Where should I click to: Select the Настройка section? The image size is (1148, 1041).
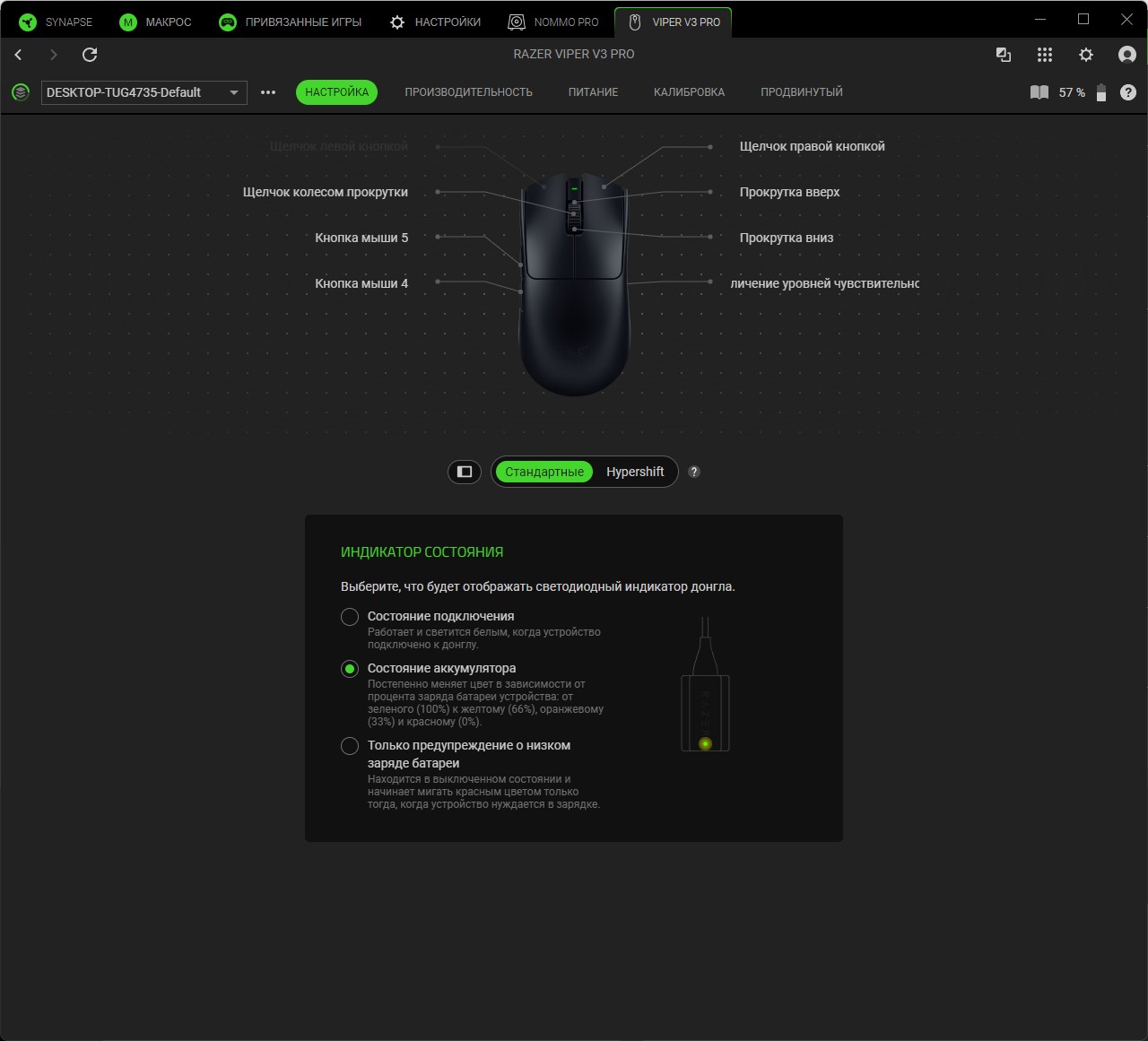coord(337,92)
